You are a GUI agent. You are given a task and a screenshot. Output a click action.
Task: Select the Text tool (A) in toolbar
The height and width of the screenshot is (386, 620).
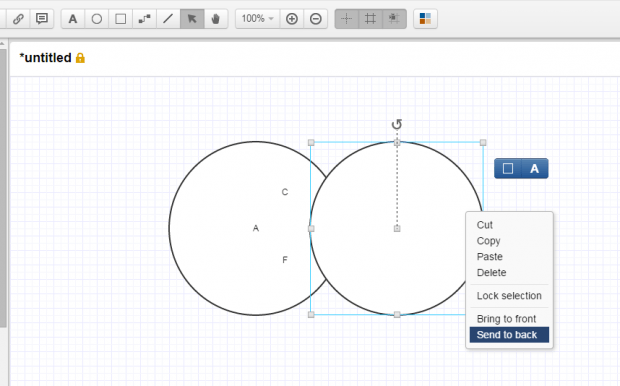(73, 19)
